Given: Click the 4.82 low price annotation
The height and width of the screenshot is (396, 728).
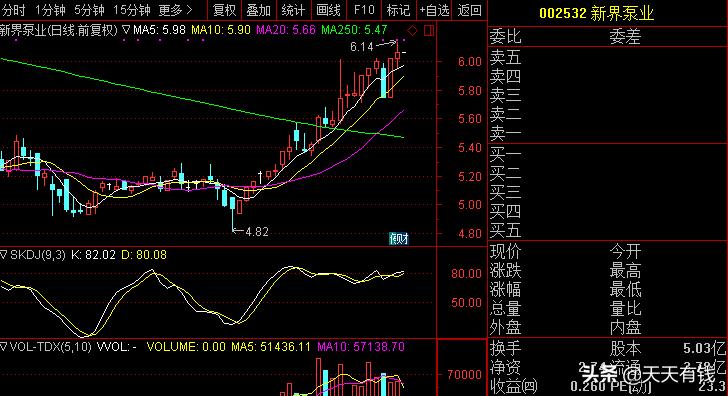Looking at the screenshot, I should [257, 232].
